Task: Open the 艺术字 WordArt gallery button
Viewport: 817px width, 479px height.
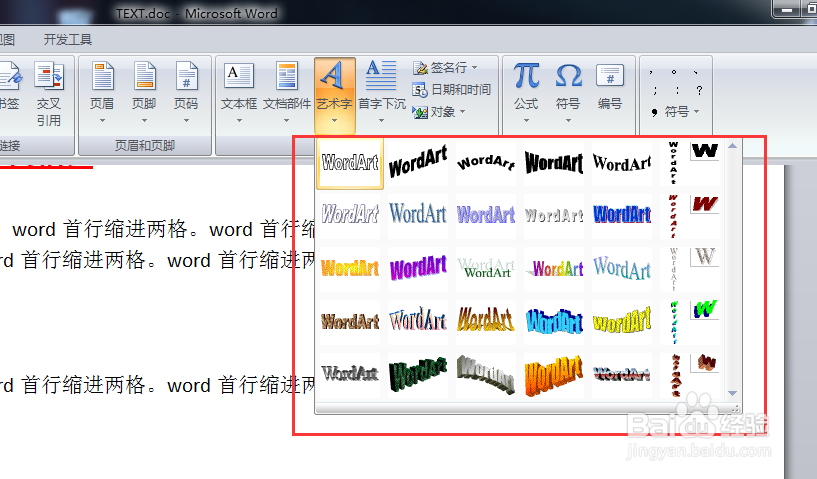Action: pyautogui.click(x=335, y=94)
